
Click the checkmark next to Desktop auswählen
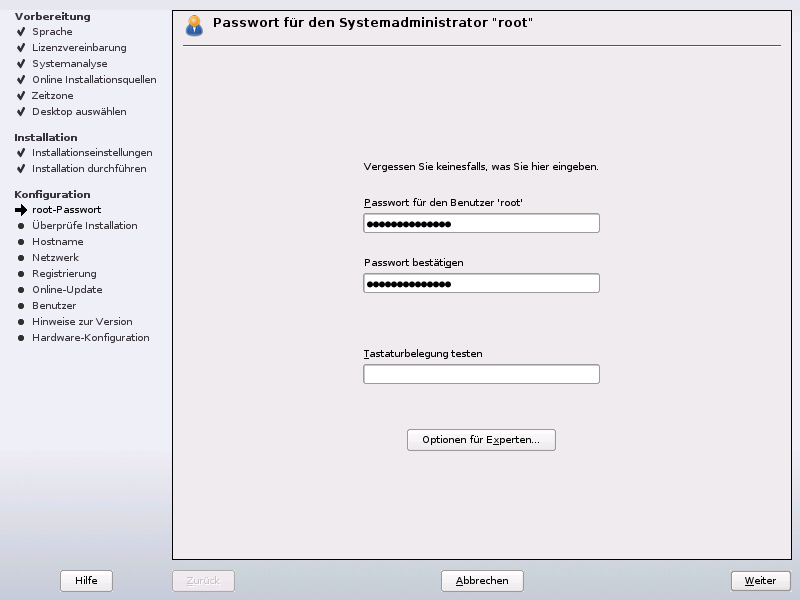pos(21,112)
